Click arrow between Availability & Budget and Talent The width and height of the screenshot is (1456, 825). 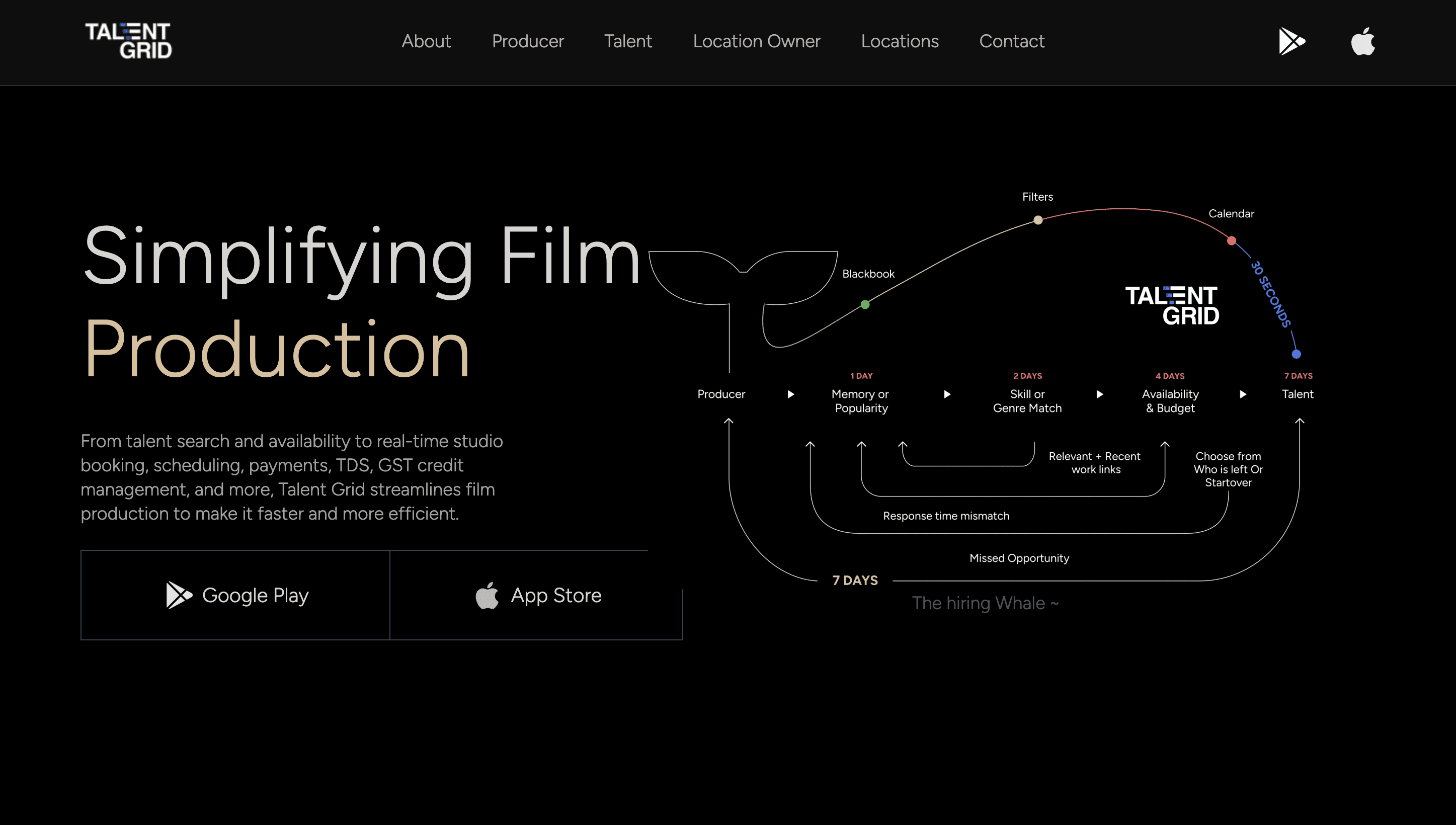pos(1242,394)
